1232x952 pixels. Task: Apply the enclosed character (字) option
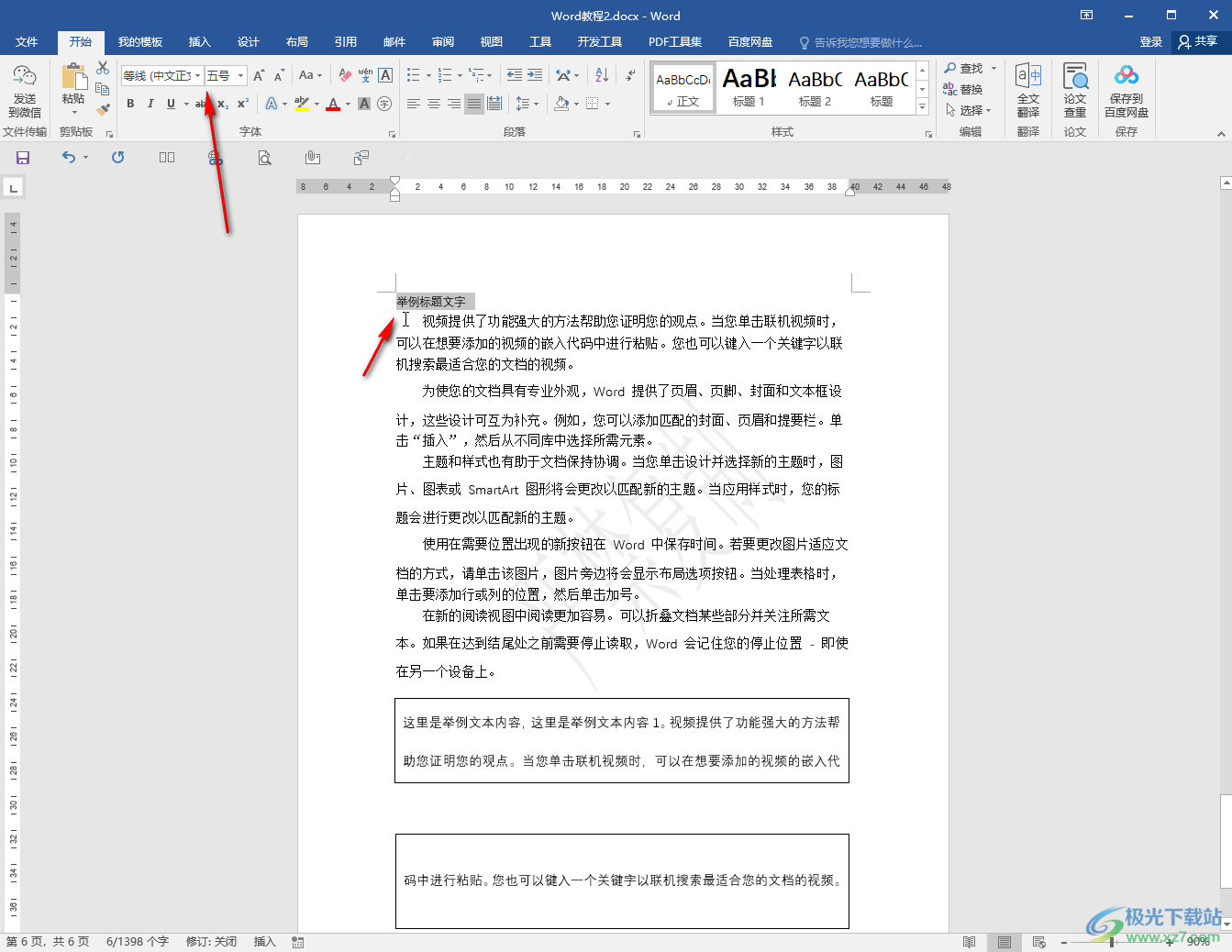click(x=384, y=104)
